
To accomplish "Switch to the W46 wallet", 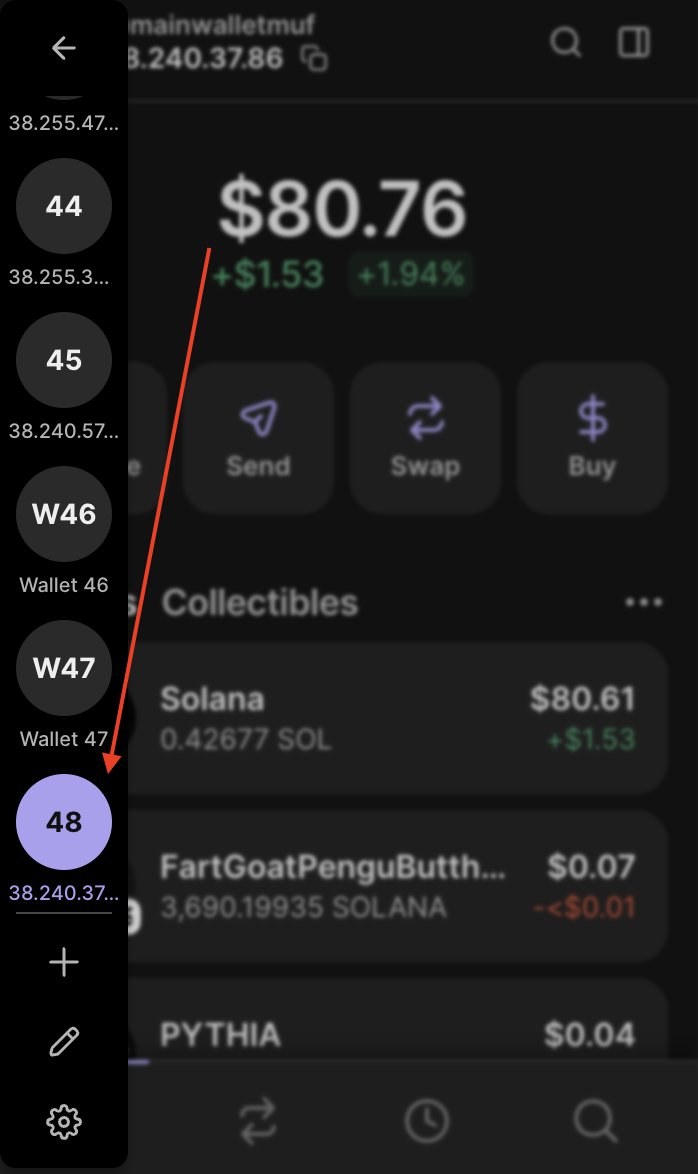I will pyautogui.click(x=64, y=514).
